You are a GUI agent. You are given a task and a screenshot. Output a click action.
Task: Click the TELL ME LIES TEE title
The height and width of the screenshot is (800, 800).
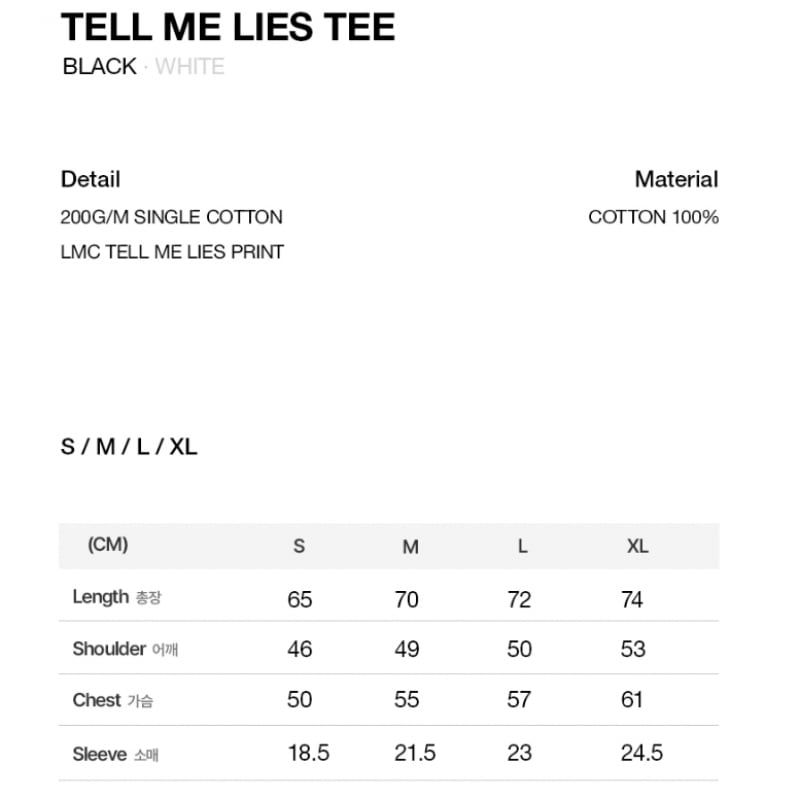228,27
